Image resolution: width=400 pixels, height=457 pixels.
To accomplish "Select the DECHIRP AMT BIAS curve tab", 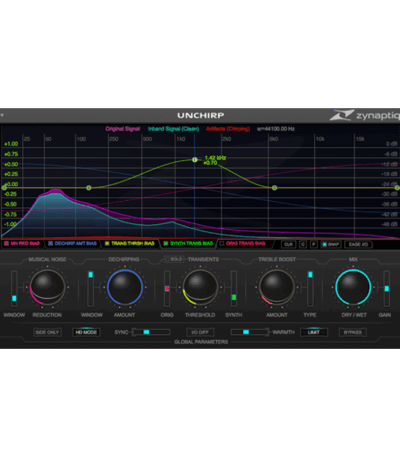I will coord(72,244).
